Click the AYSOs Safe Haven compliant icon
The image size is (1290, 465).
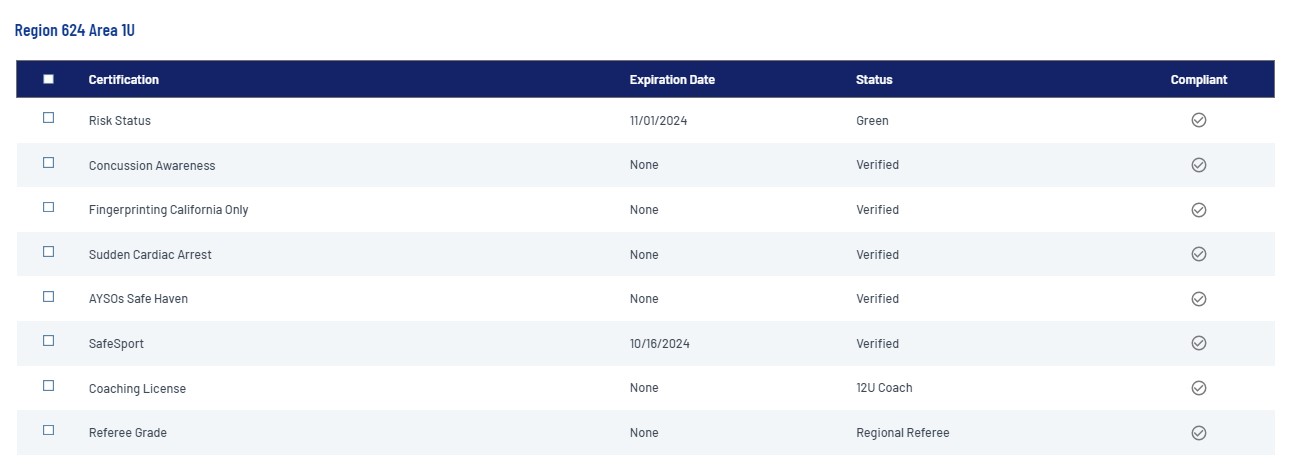click(1199, 299)
